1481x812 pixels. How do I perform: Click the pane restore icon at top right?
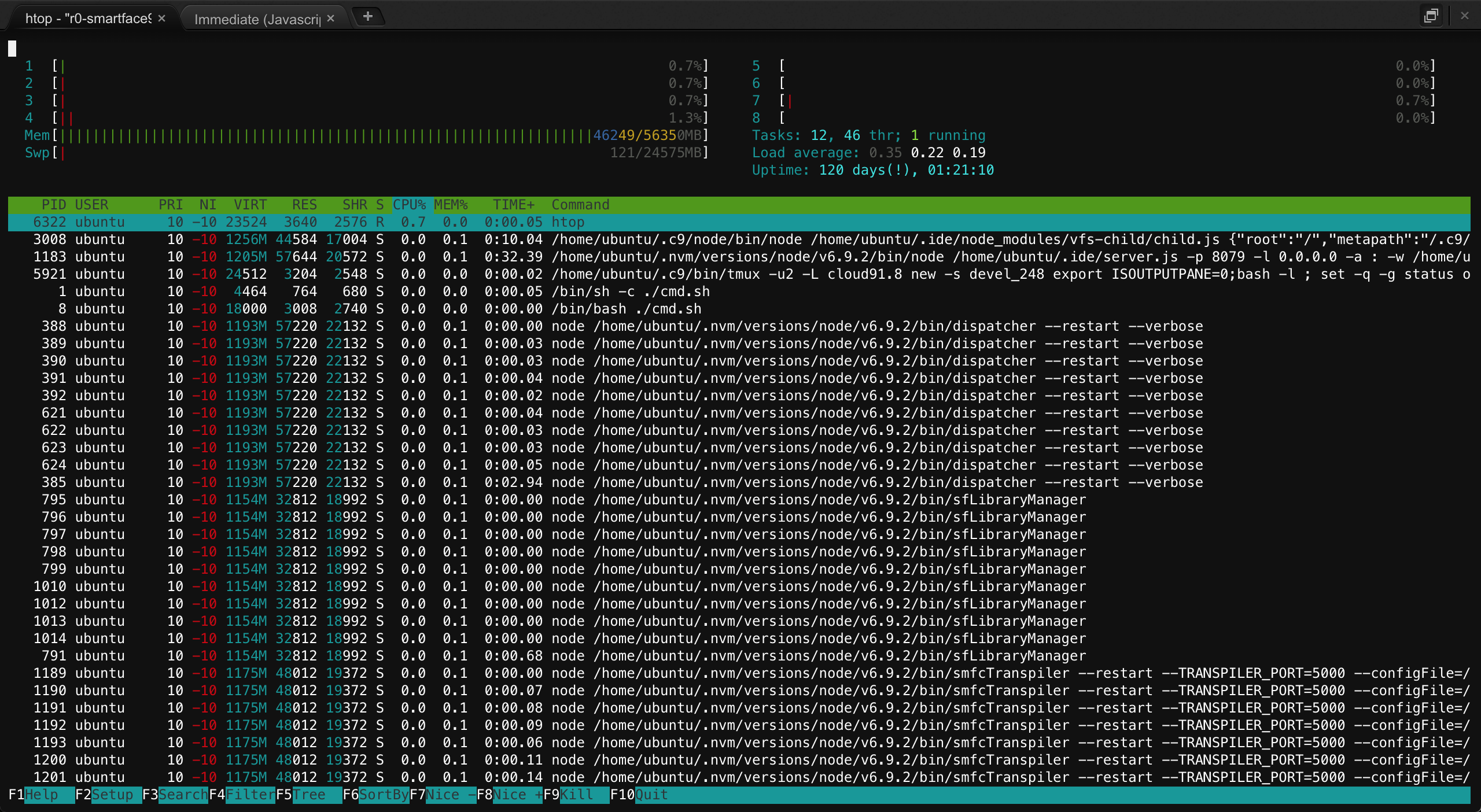tap(1431, 16)
